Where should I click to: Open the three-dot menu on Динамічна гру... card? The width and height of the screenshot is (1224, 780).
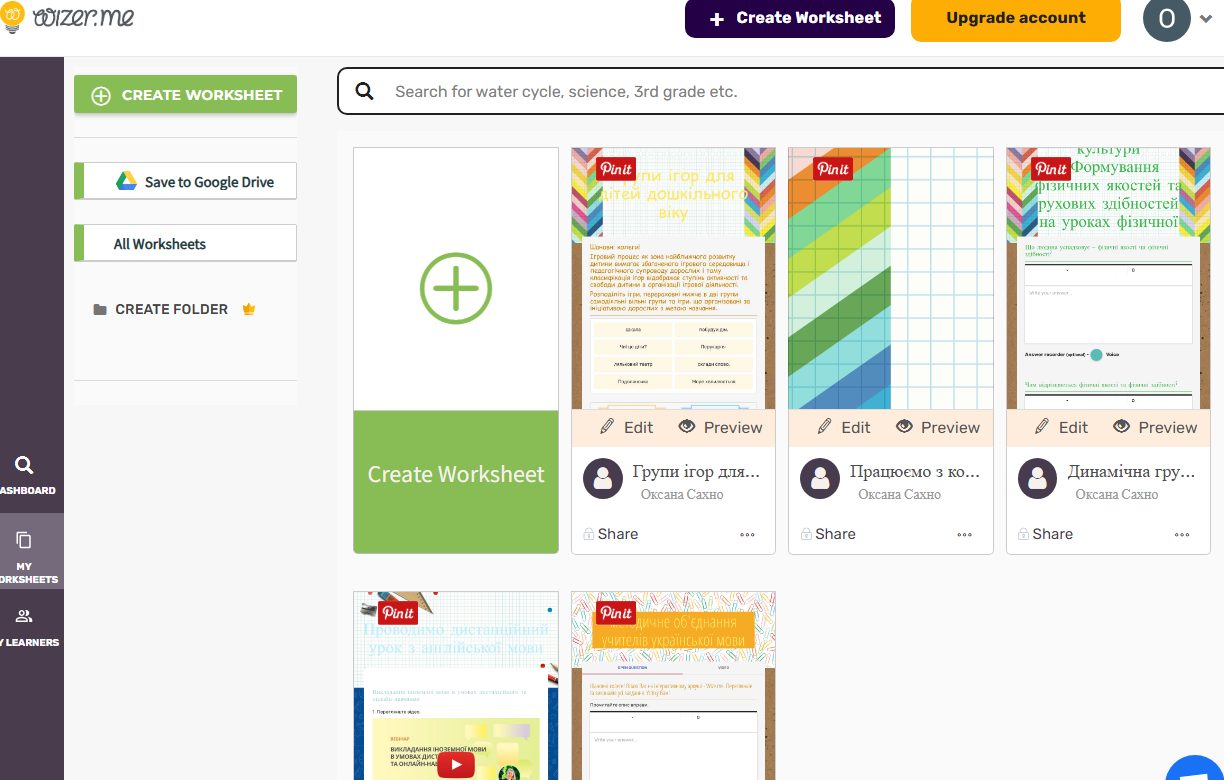tap(1182, 535)
